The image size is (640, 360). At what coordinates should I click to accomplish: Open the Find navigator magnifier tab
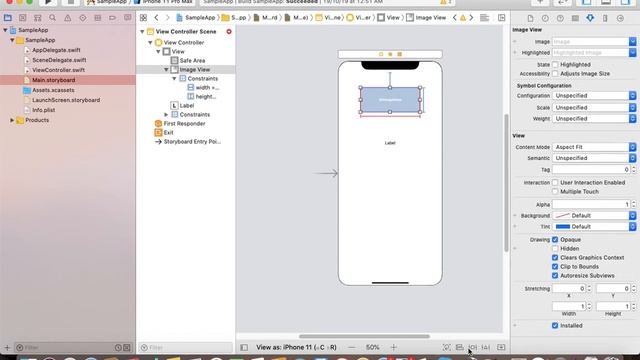click(53, 18)
